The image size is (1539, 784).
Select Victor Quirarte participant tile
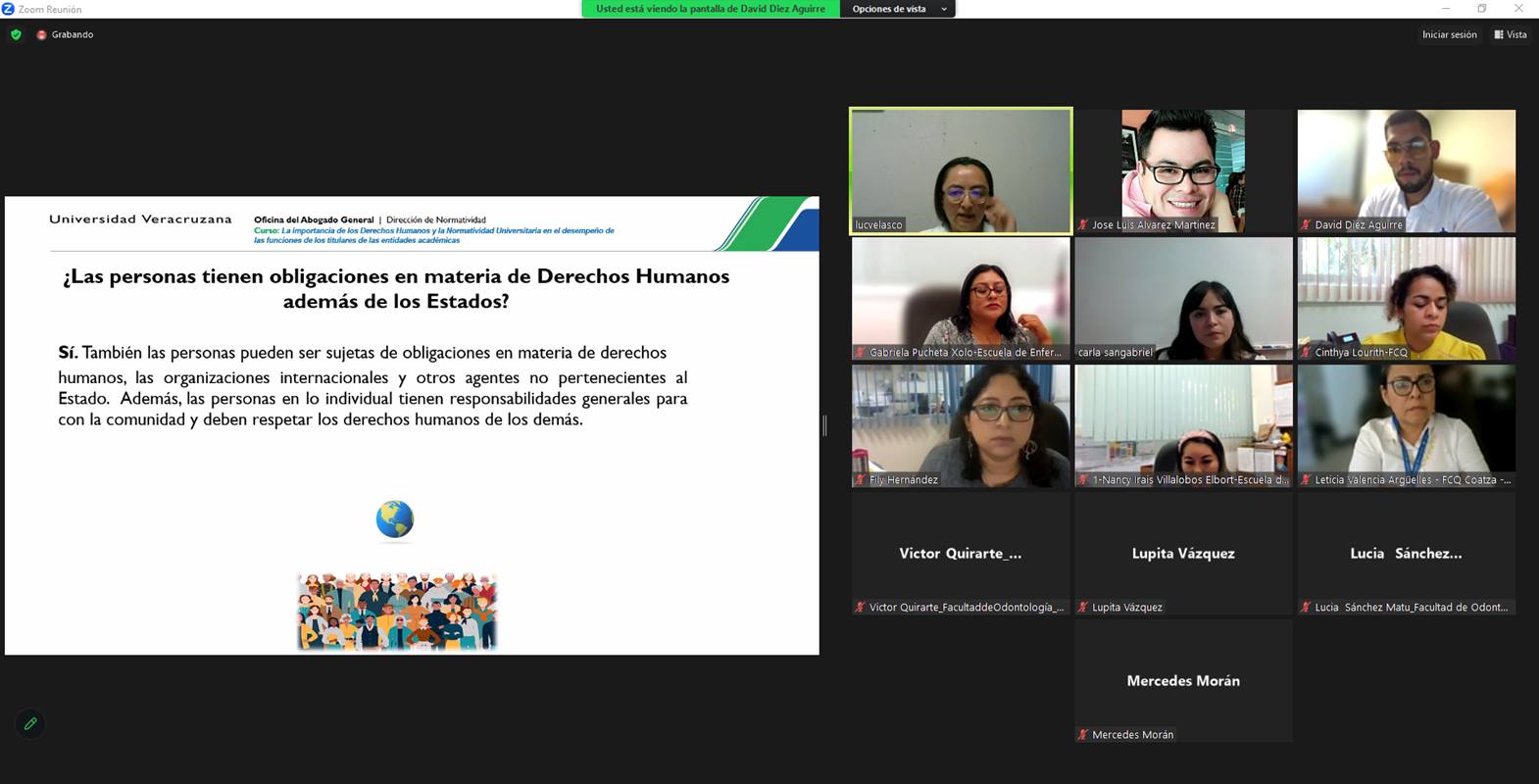961,553
